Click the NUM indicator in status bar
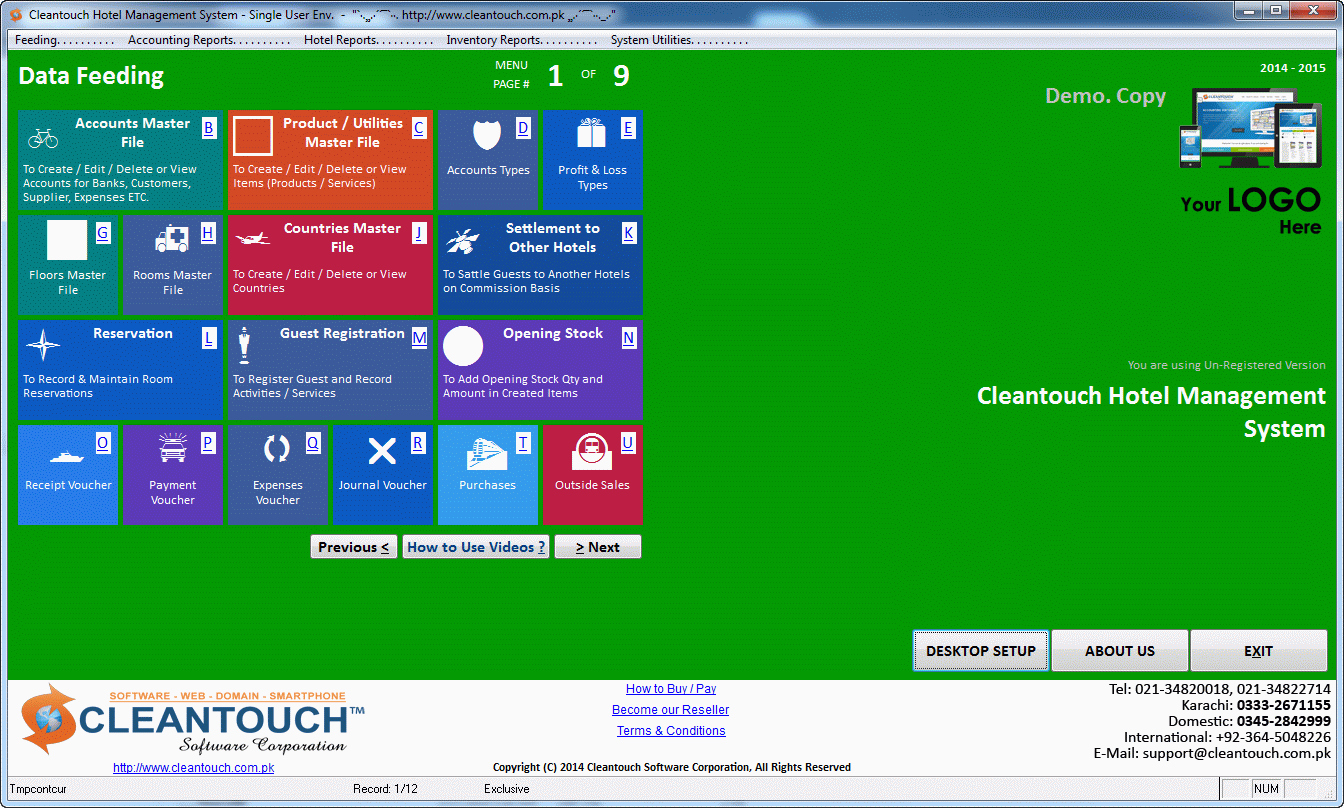1344x808 pixels. click(x=1266, y=789)
